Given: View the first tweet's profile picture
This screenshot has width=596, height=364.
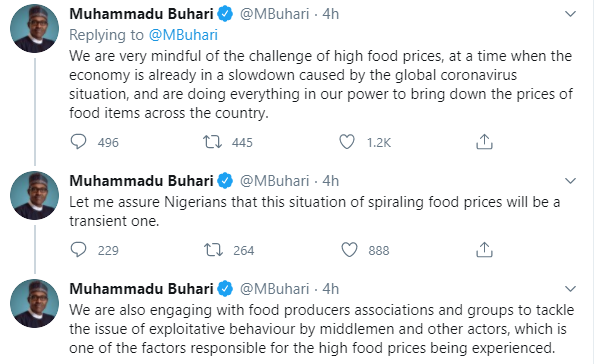Looking at the screenshot, I should (35, 28).
